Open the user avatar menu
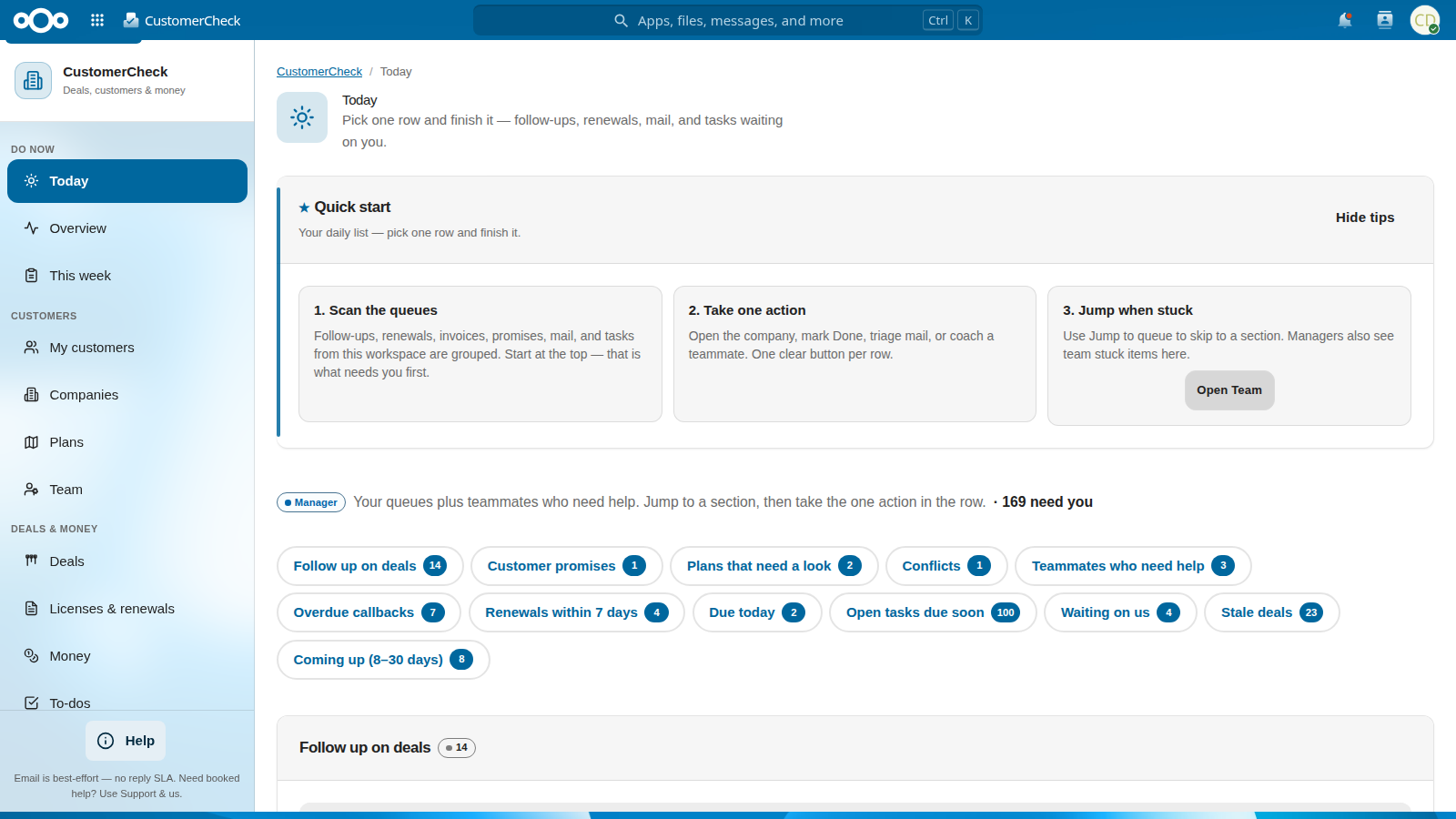Image resolution: width=1456 pixels, height=819 pixels. coord(1425,20)
